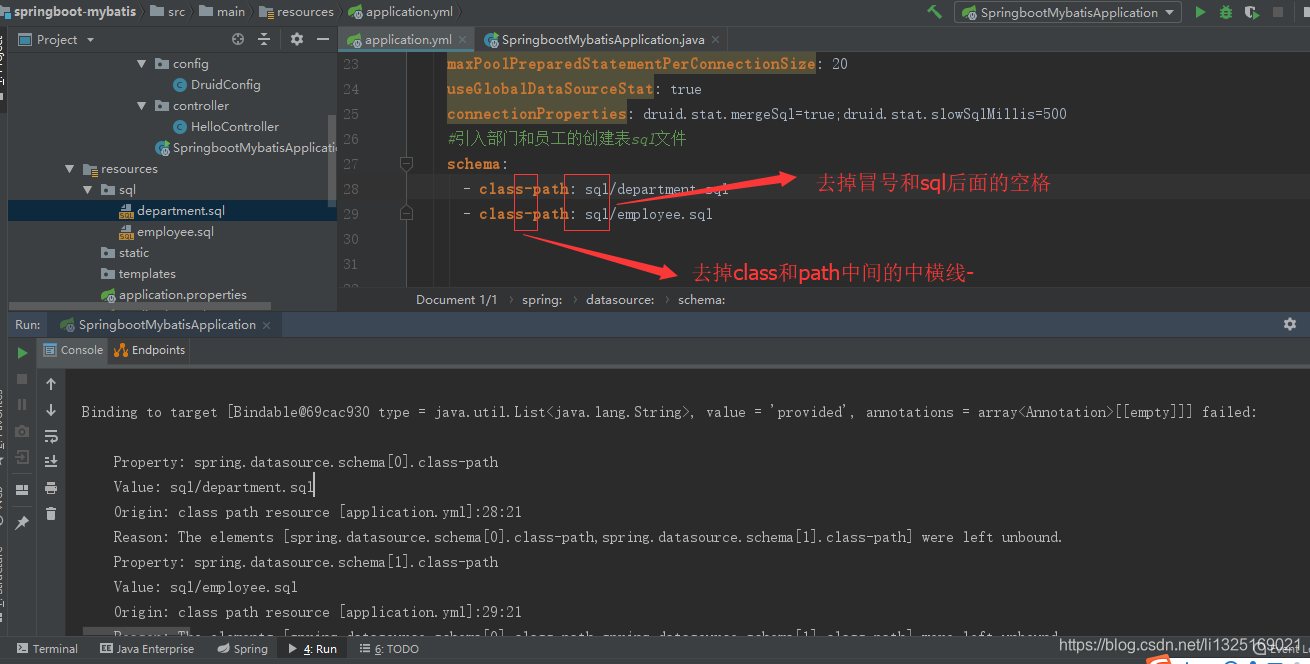The width and height of the screenshot is (1310, 664).
Task: Build project with the hammer icon
Action: tap(934, 12)
